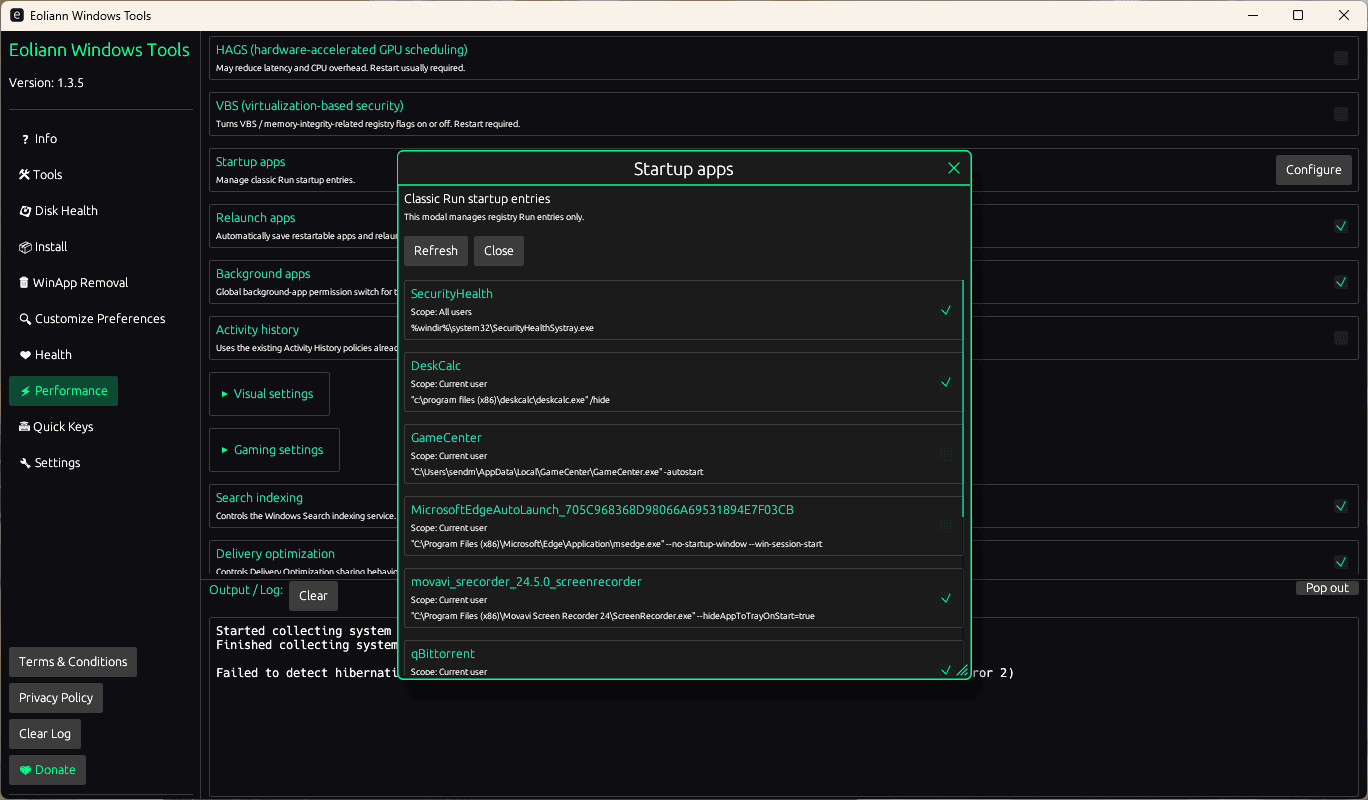Click the 'Relaunch apps' setting title

tap(256, 218)
